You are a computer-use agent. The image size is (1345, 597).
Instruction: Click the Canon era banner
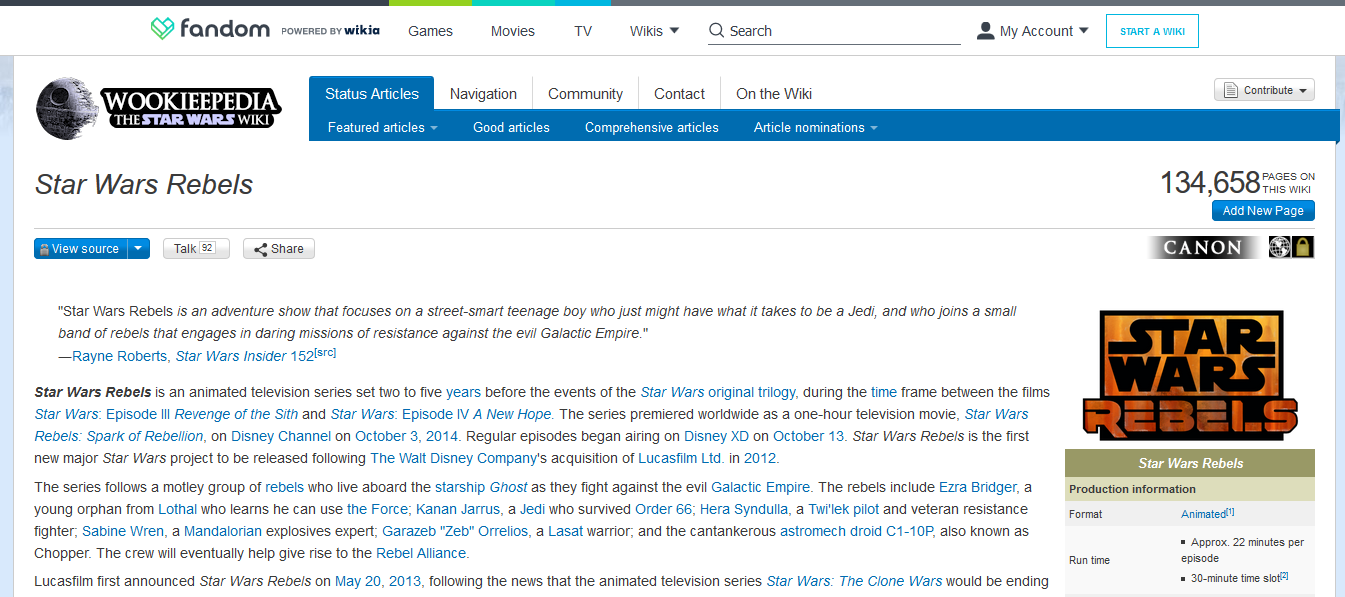1205,247
